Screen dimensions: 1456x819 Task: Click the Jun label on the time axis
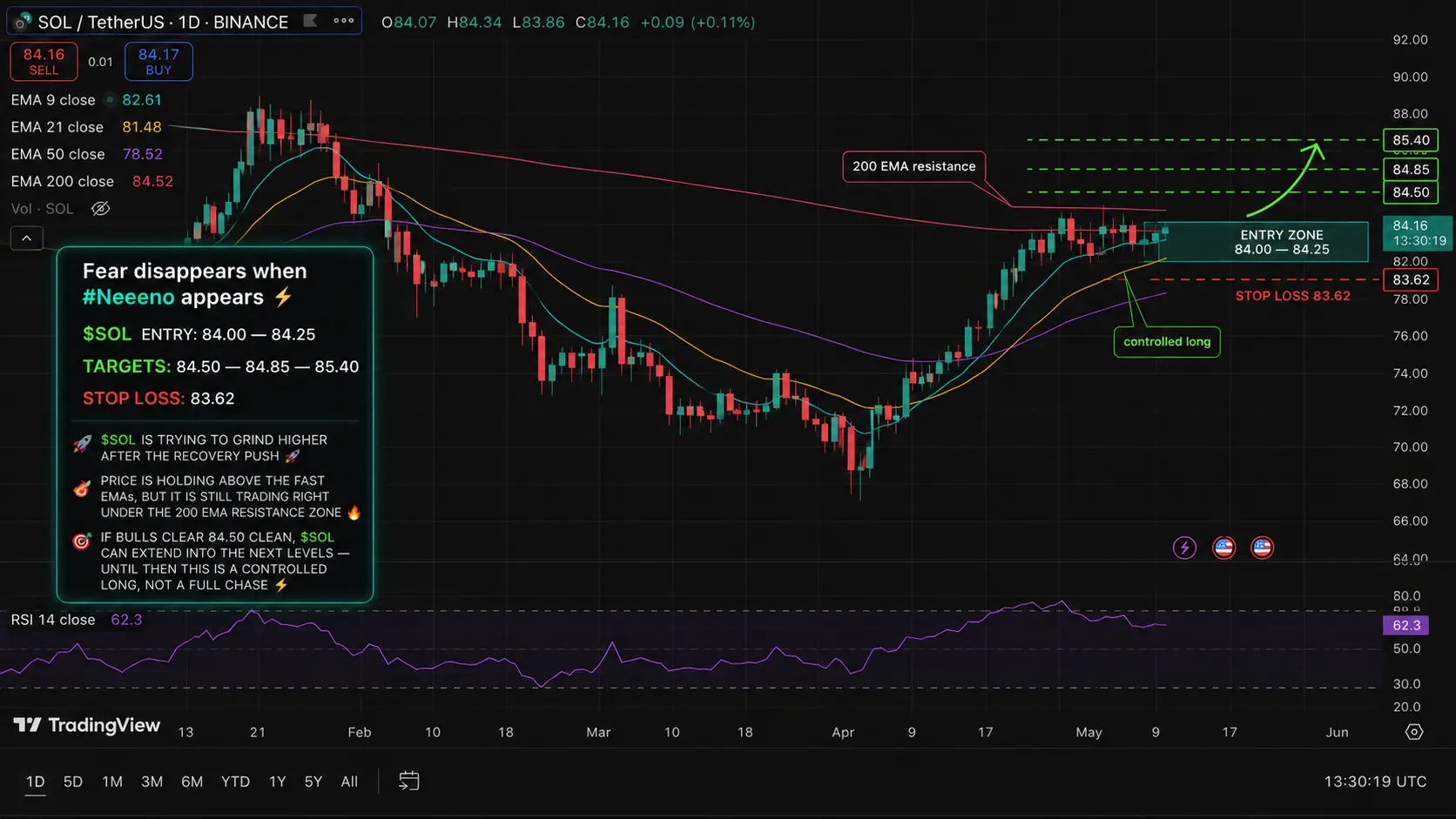[x=1337, y=732]
